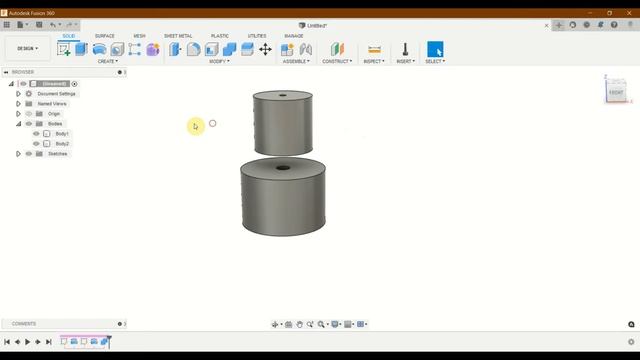Viewport: 640px width, 360px height.
Task: Open the CONSTRUCT dropdown menu
Action: [x=337, y=61]
